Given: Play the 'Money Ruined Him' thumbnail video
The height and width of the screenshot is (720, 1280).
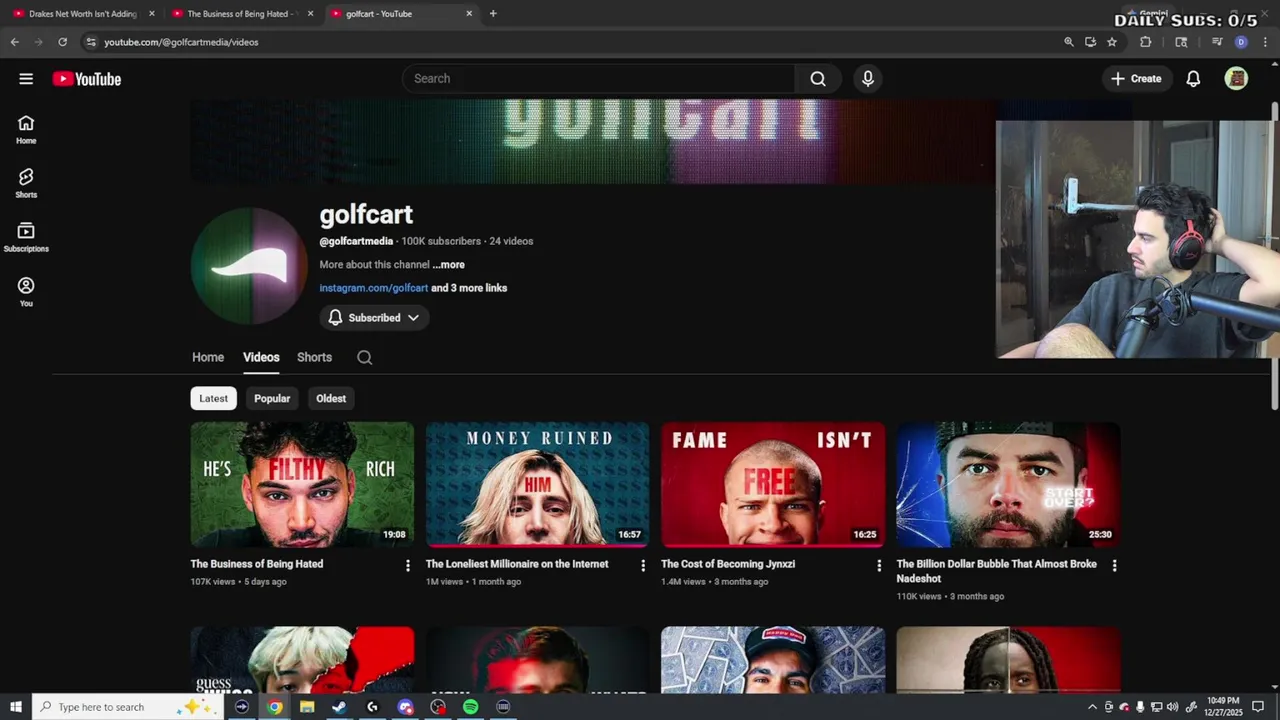Looking at the screenshot, I should coord(537,484).
